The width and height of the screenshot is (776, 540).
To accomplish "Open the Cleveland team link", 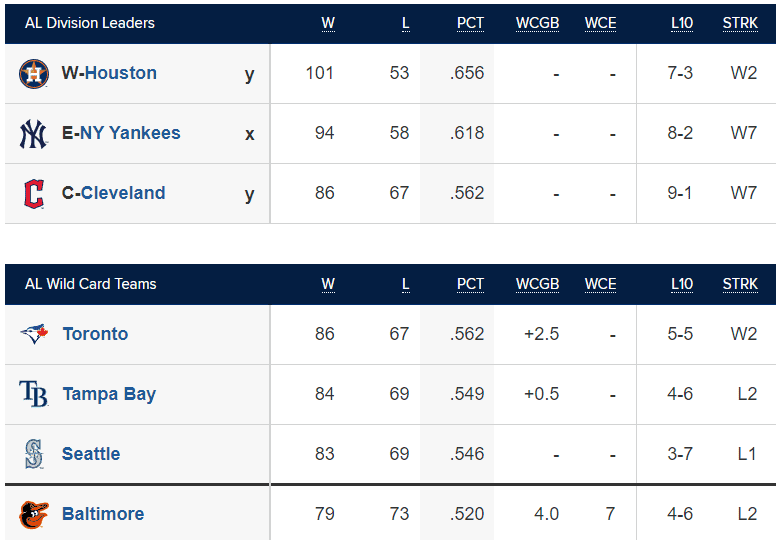I will (123, 193).
